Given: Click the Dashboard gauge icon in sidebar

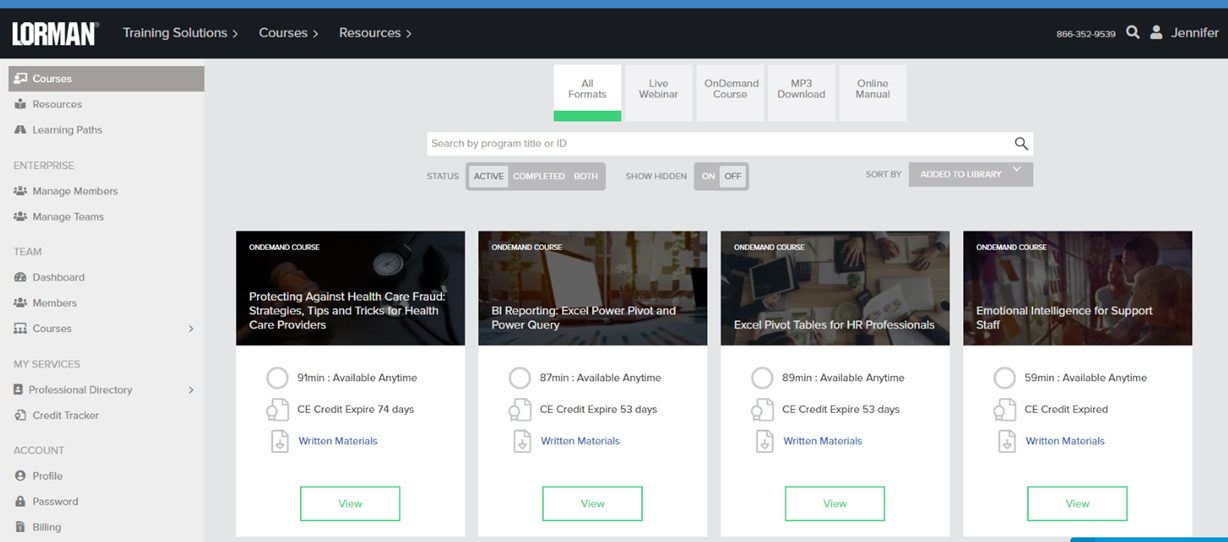Looking at the screenshot, I should point(20,277).
